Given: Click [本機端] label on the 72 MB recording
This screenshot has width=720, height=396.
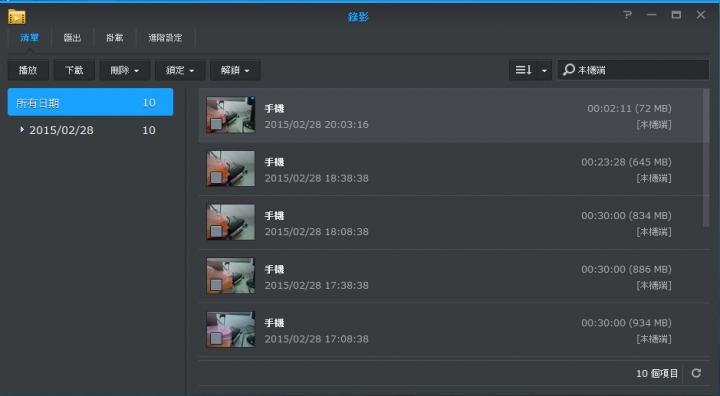Looking at the screenshot, I should [x=654, y=124].
